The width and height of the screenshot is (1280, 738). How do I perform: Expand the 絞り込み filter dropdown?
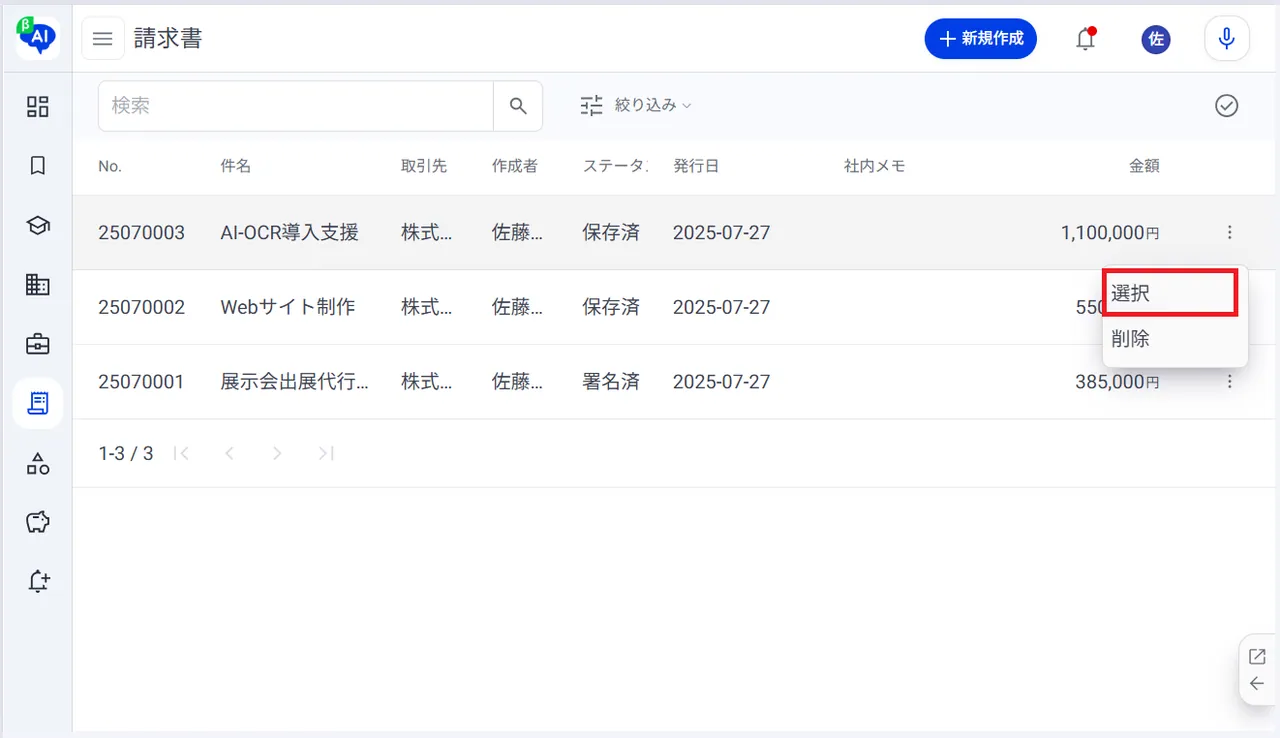pyautogui.click(x=636, y=105)
